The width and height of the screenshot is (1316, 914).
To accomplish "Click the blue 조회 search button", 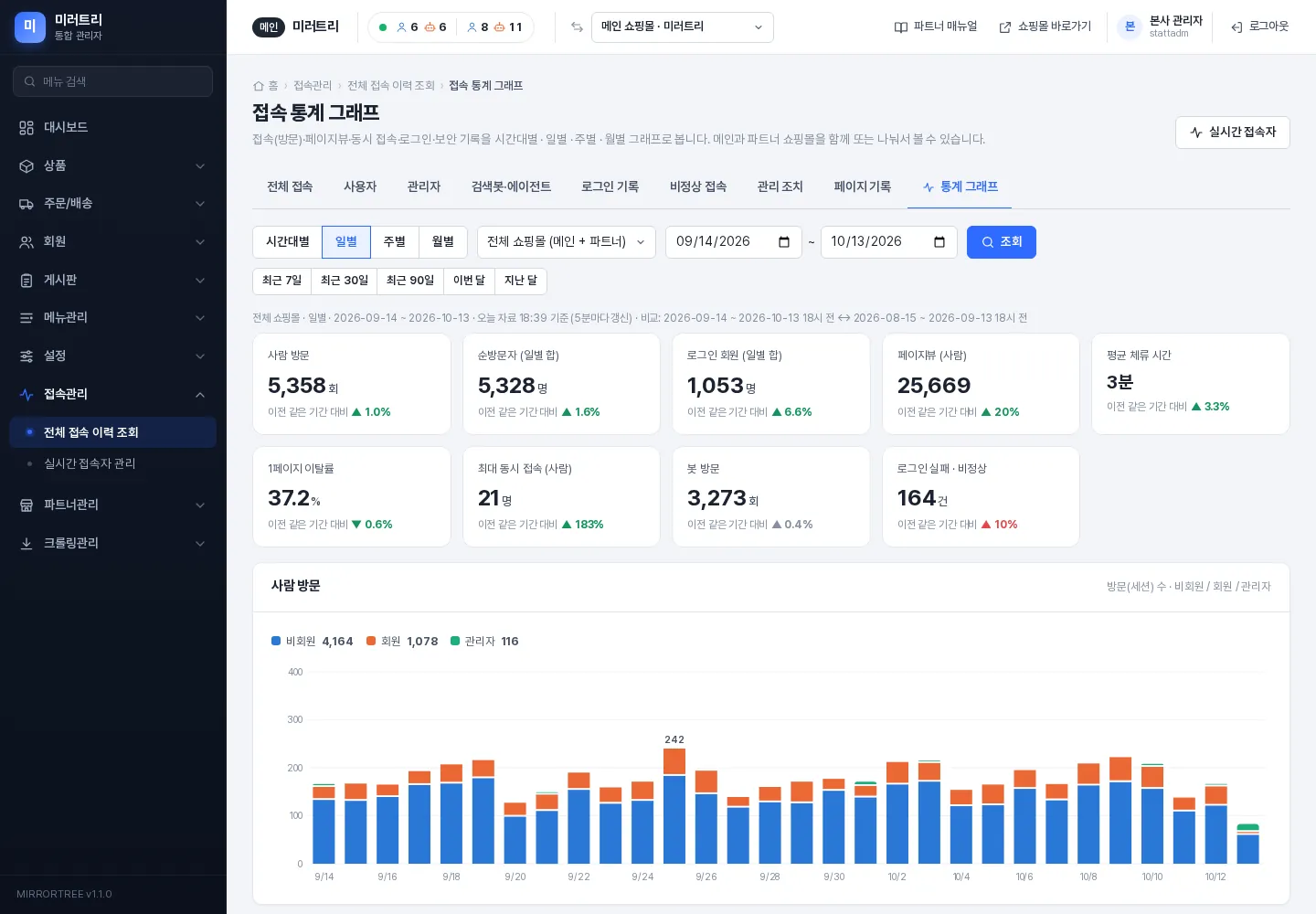I will pos(1002,242).
